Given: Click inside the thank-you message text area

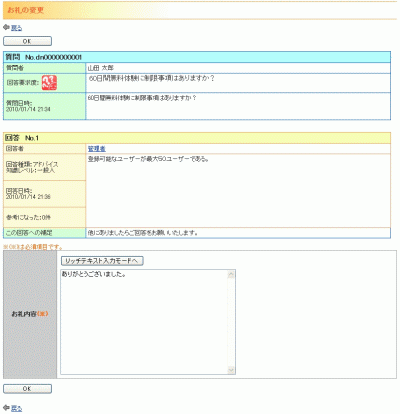Looking at the screenshot, I should click(x=144, y=322).
